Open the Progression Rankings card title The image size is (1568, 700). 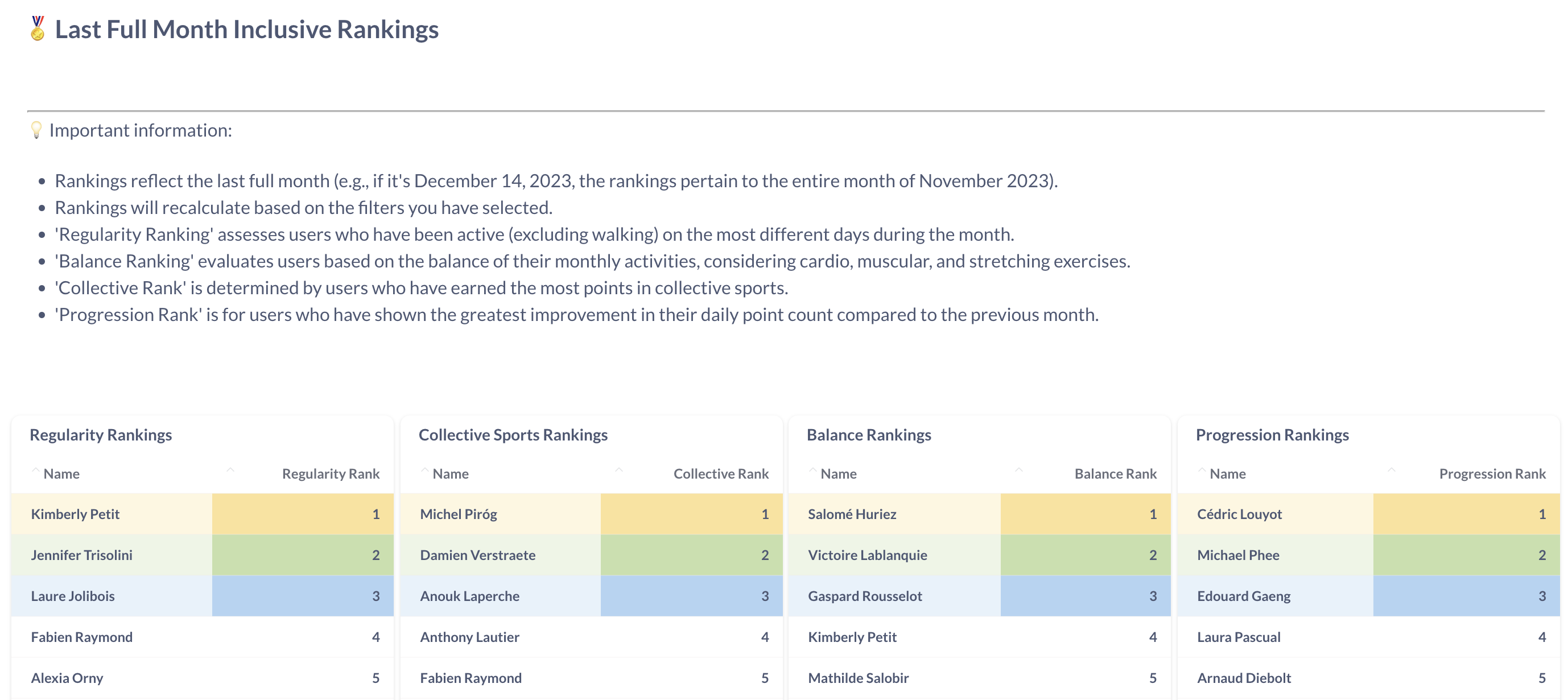[1272, 435]
